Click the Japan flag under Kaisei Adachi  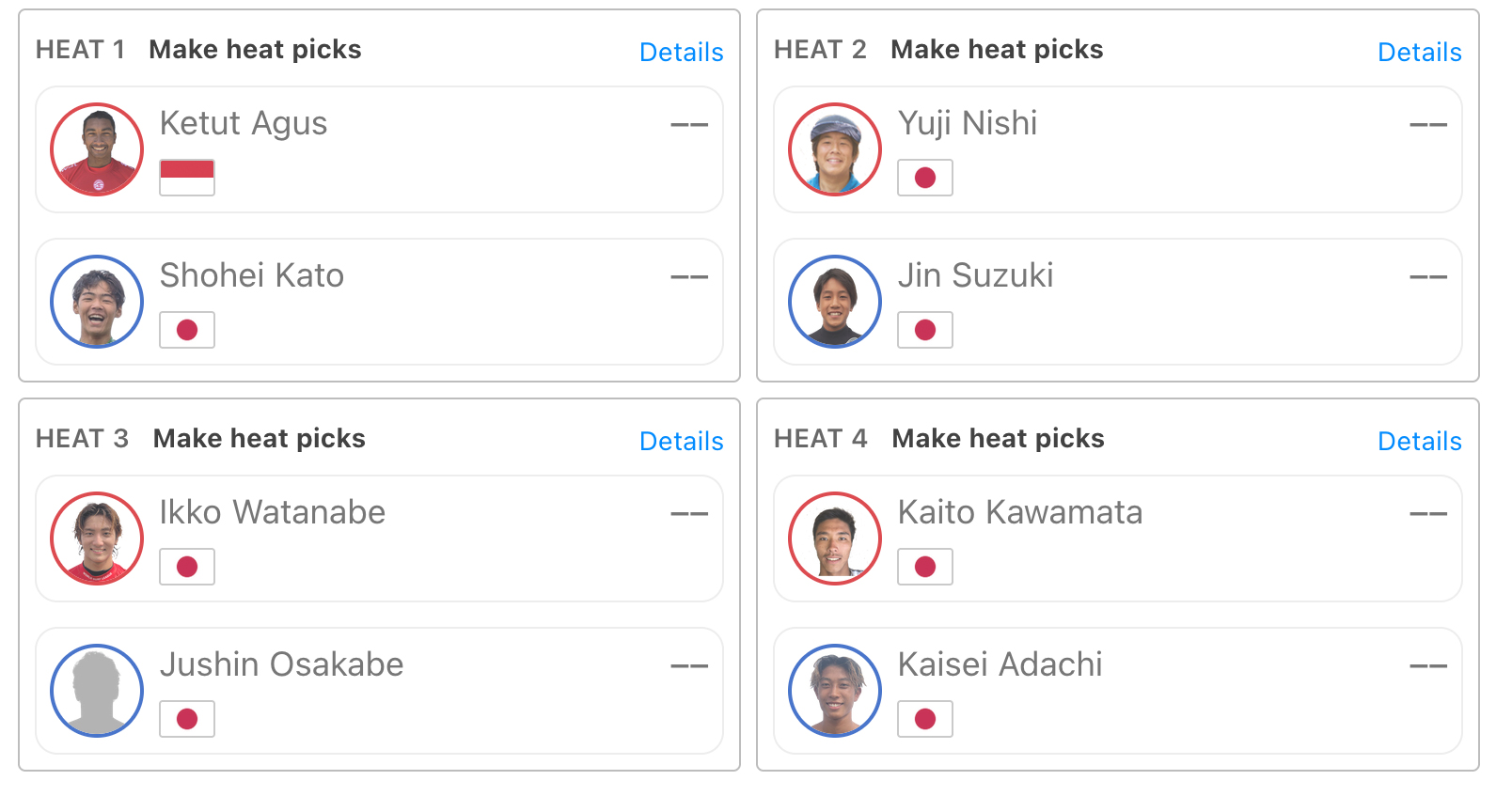point(925,719)
